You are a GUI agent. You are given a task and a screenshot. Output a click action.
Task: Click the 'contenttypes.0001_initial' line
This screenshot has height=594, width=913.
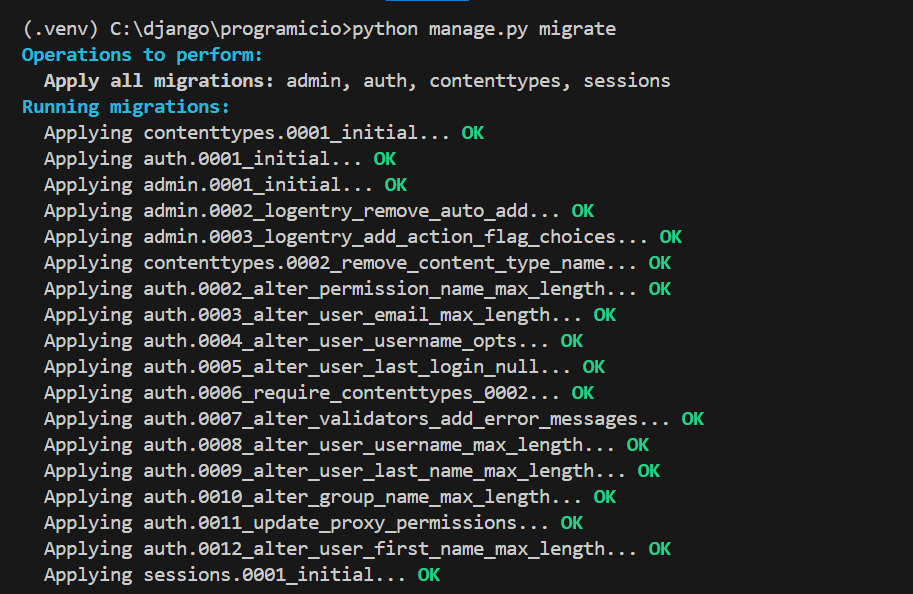tap(264, 133)
